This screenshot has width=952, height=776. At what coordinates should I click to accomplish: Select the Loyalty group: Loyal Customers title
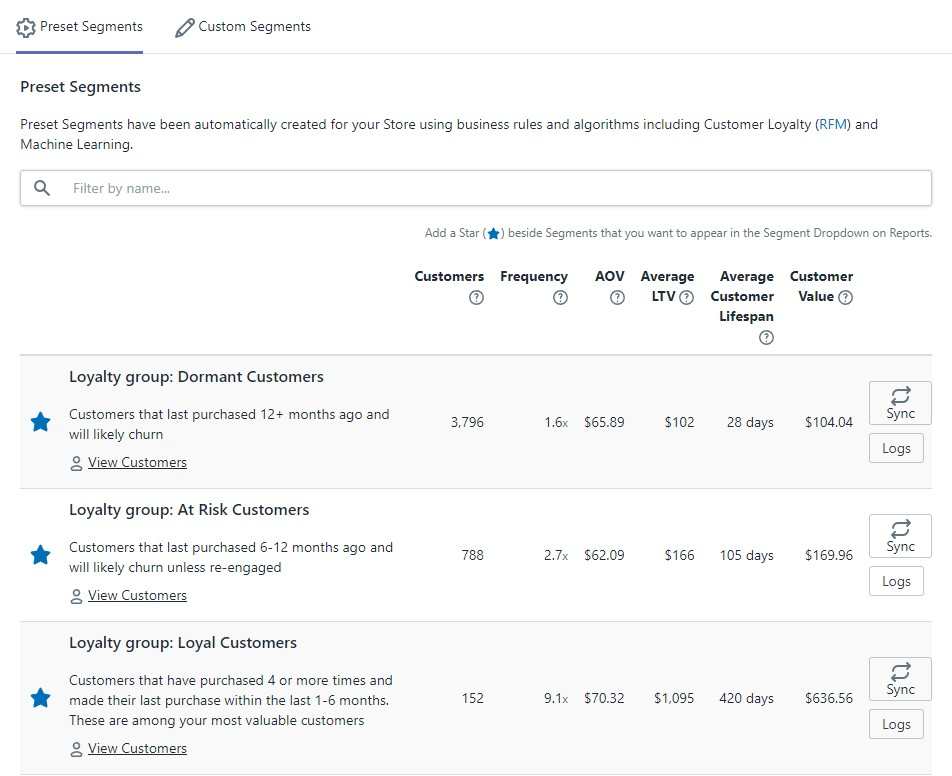click(x=183, y=643)
